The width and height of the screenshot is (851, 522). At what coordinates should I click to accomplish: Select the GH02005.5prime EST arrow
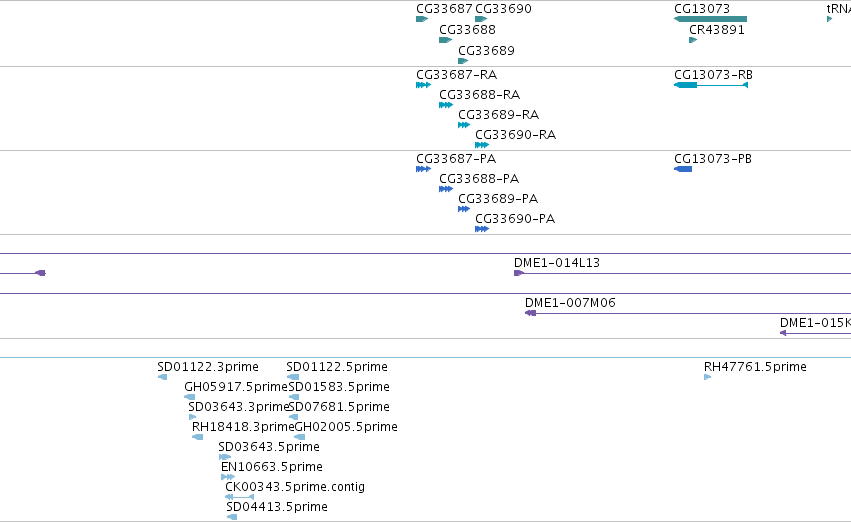click(x=300, y=438)
